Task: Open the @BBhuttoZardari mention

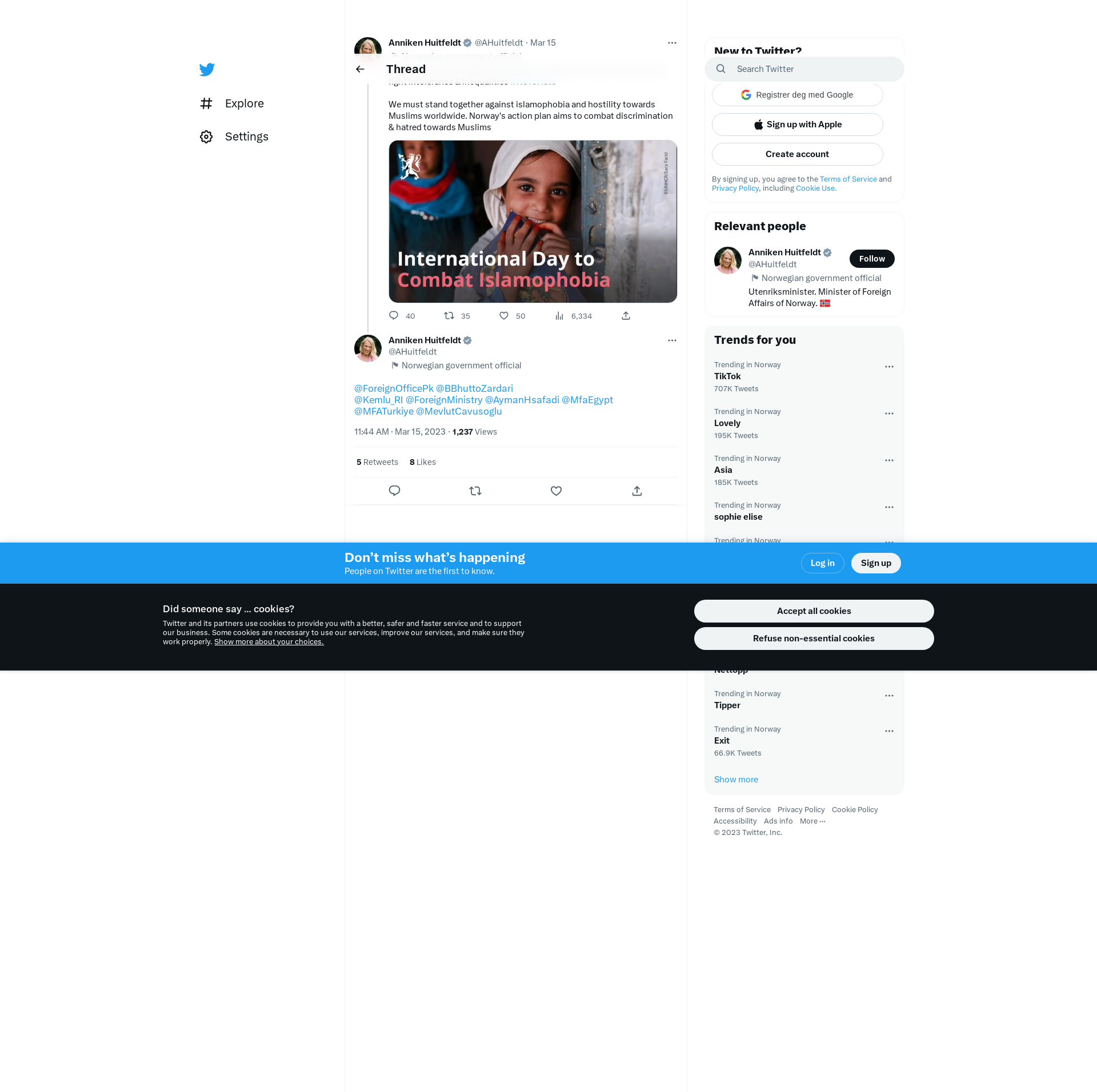Action: click(x=475, y=388)
